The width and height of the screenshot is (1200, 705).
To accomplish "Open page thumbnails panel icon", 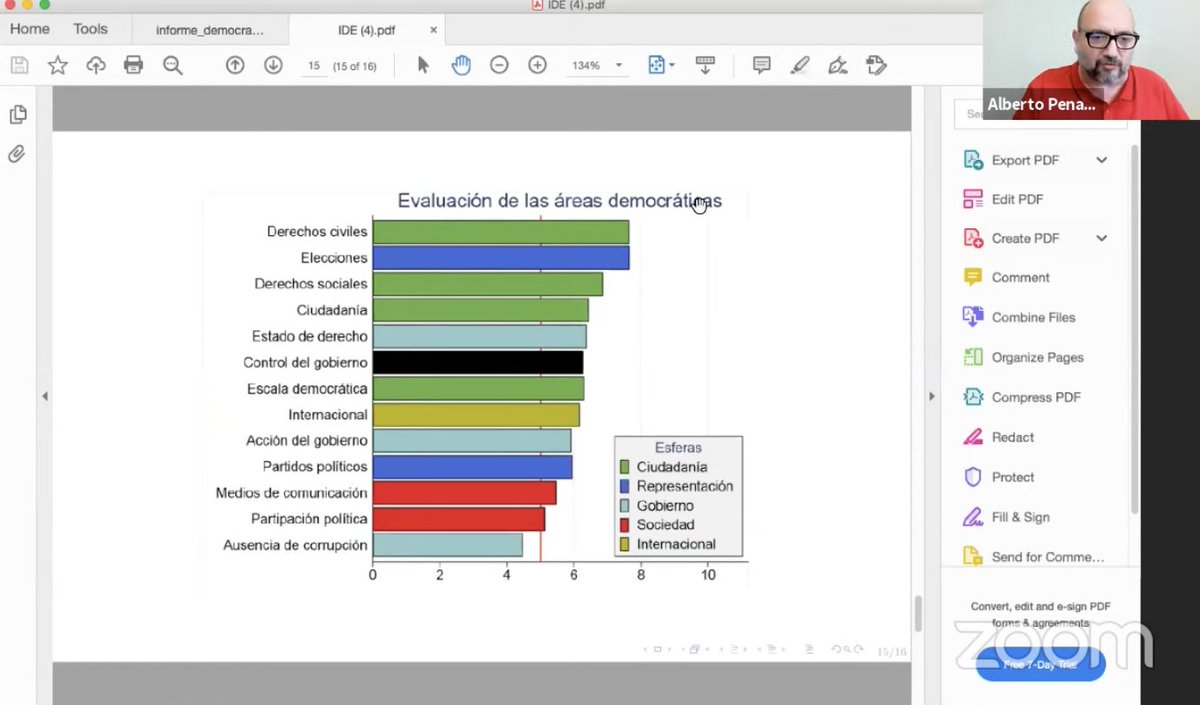I will (x=17, y=115).
